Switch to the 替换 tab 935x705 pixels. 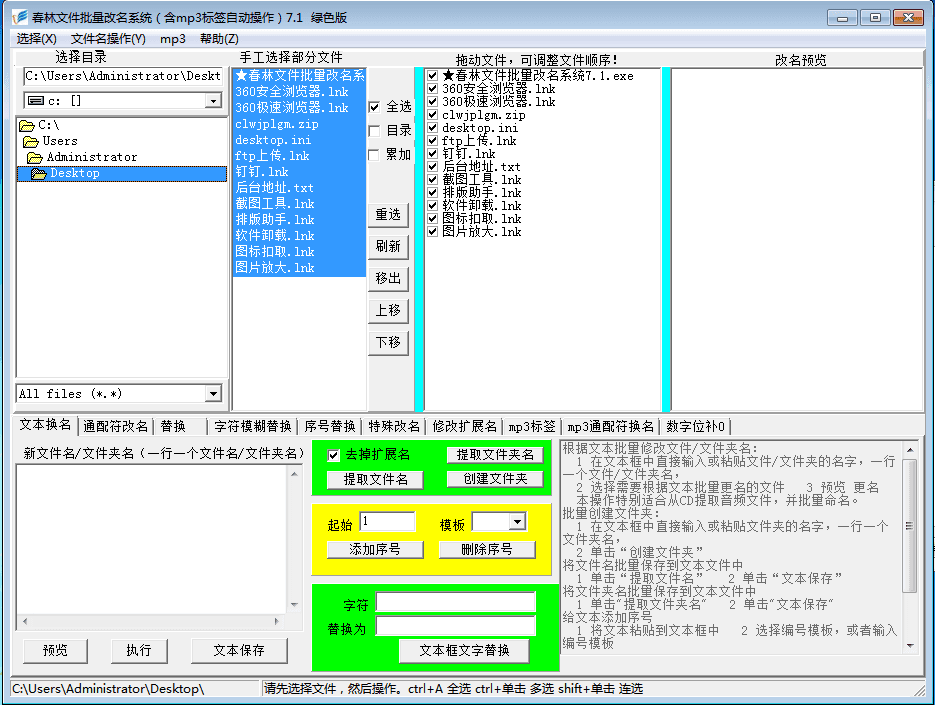[181, 426]
